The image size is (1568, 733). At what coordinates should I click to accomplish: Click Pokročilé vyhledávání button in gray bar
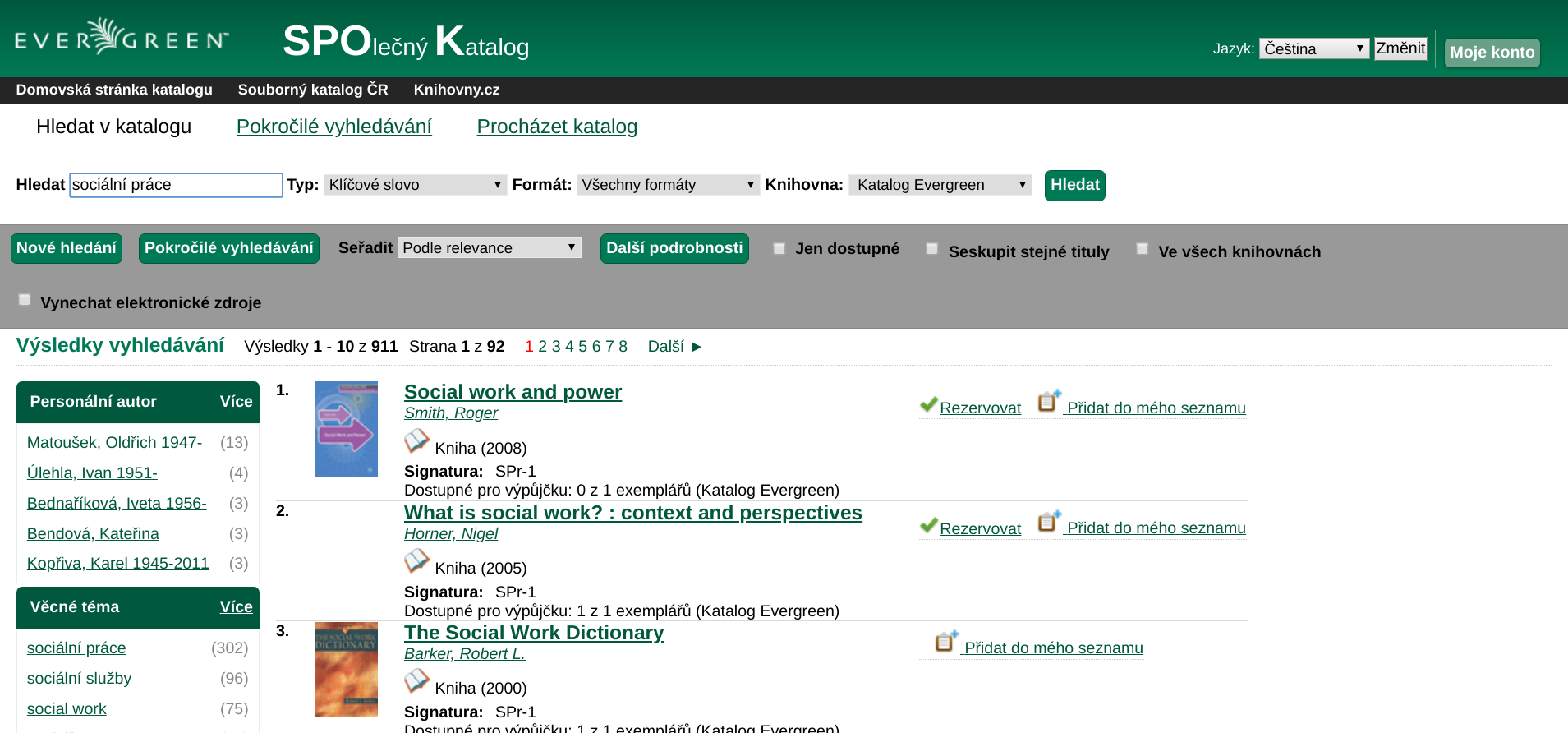click(229, 248)
